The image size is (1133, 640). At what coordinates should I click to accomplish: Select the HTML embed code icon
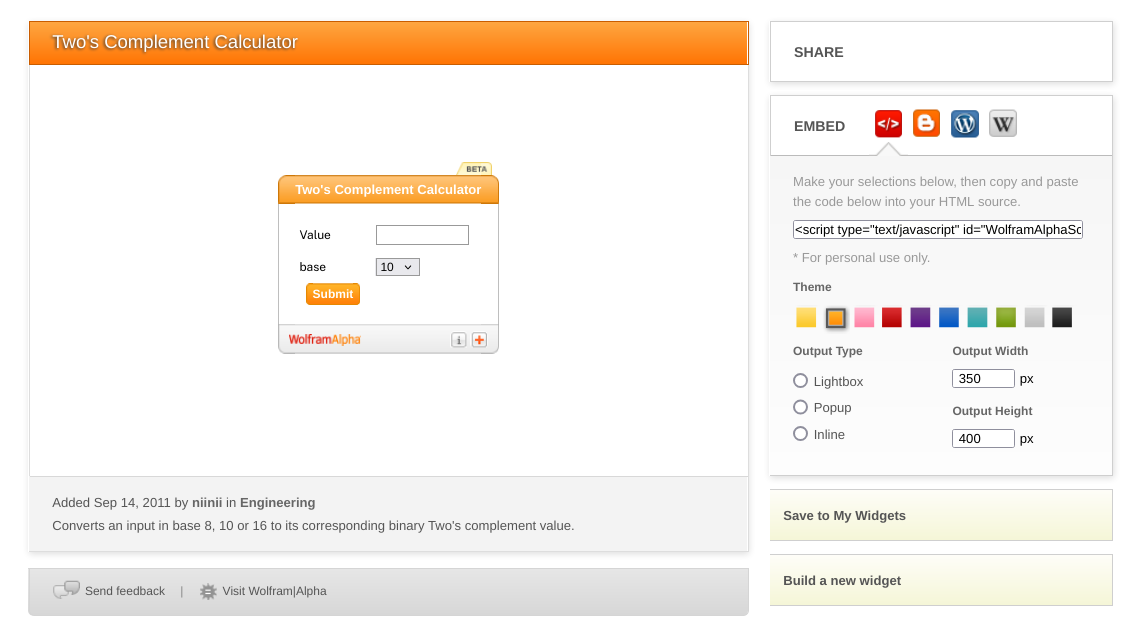coord(888,124)
